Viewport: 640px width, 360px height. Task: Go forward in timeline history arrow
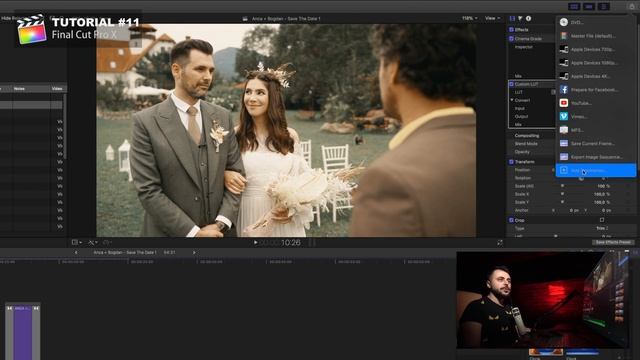(x=194, y=253)
